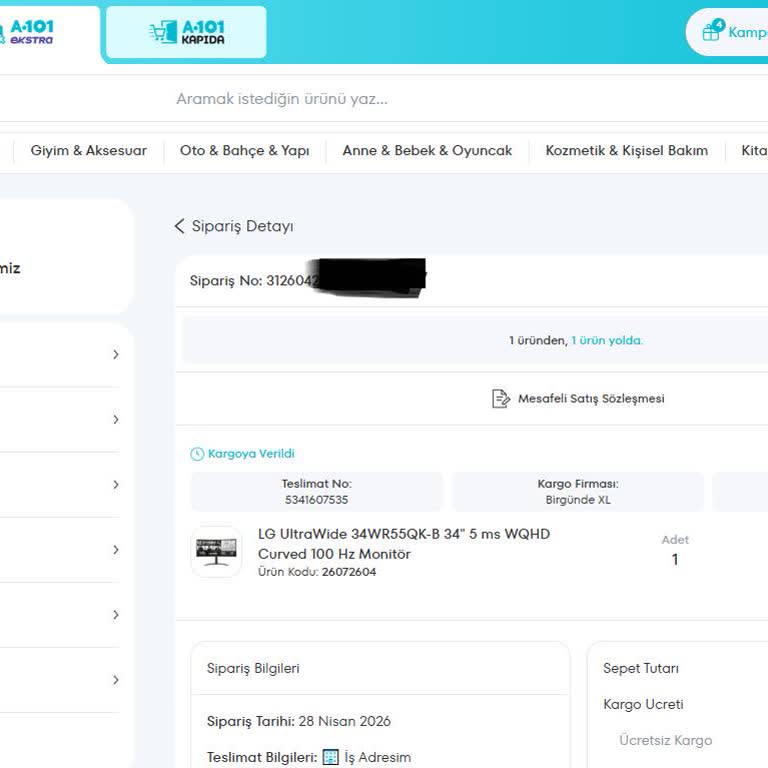
Task: Click the Sipariş No text
Action: [x=254, y=281]
